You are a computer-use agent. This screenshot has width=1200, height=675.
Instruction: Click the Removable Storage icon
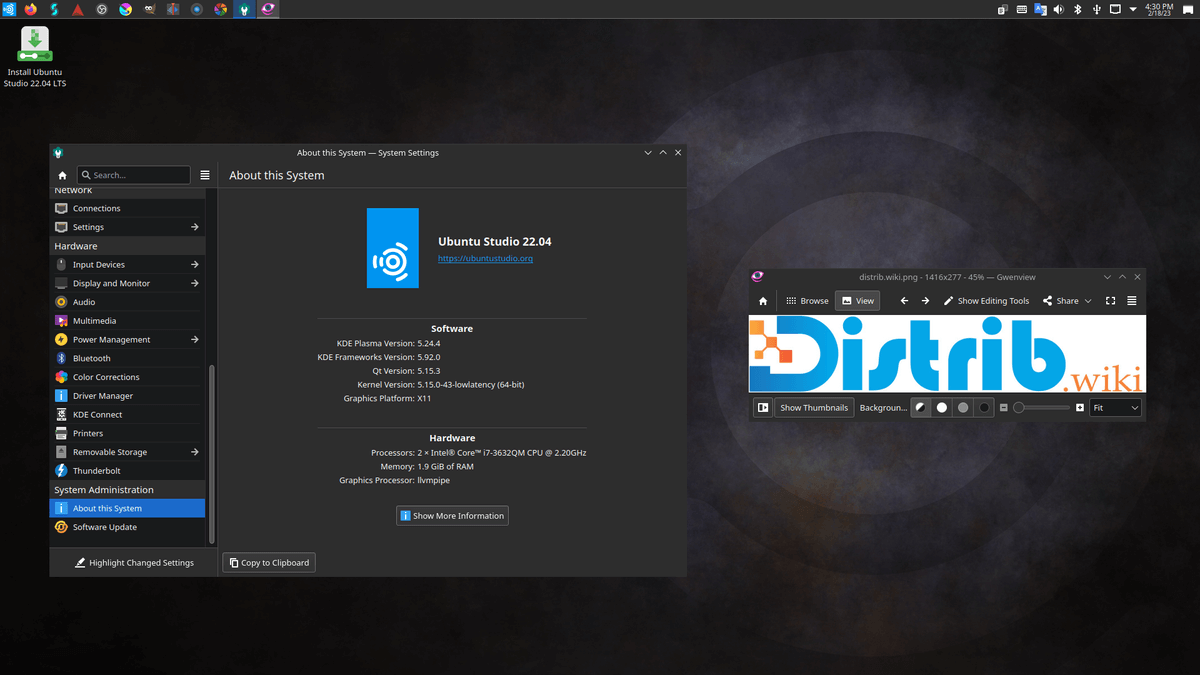pos(61,452)
